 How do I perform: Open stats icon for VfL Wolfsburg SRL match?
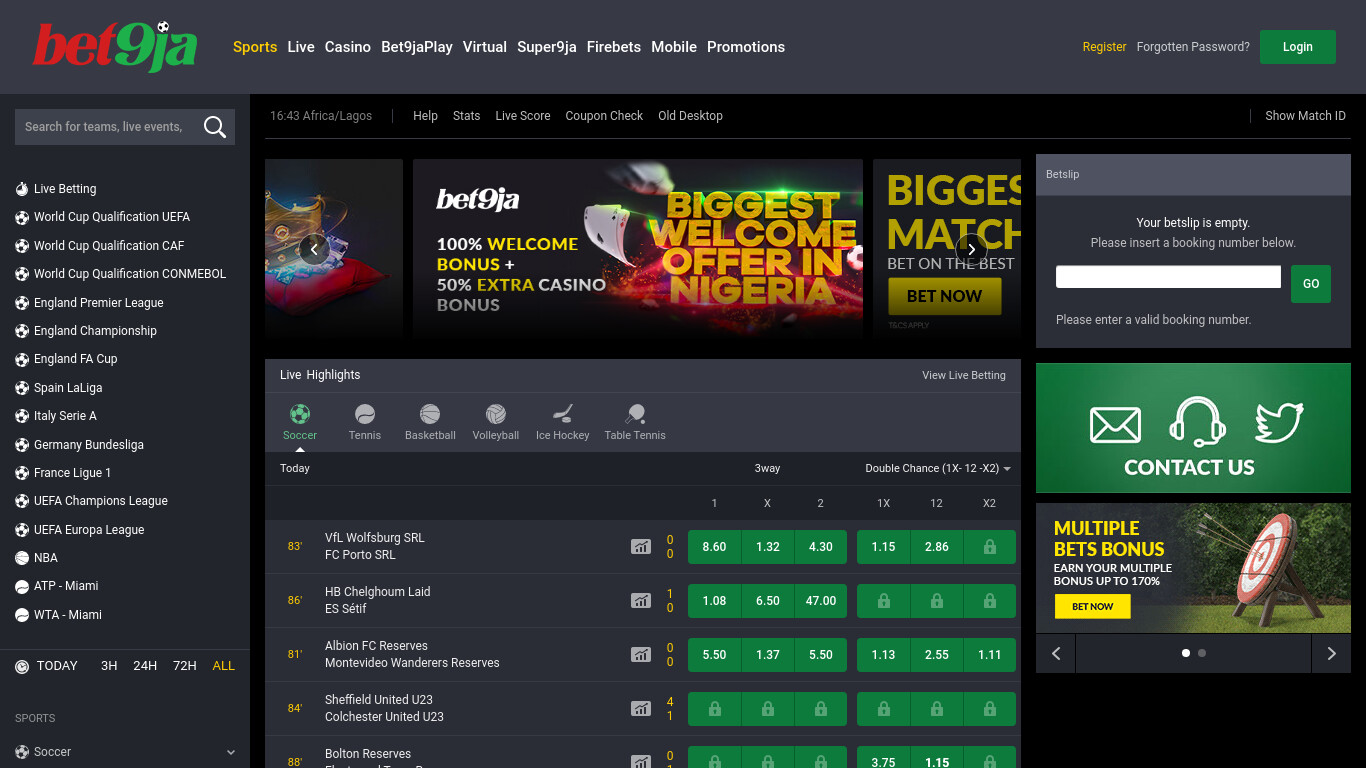coord(640,547)
